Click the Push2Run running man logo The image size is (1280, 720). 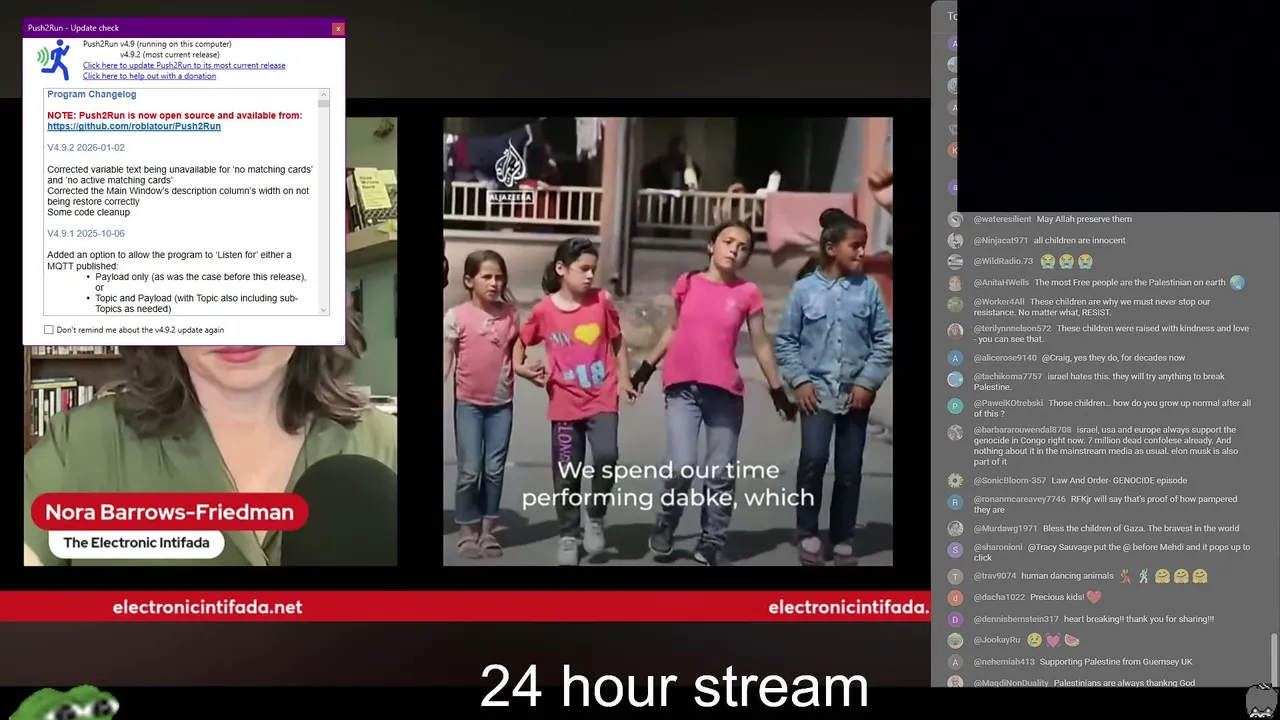[x=54, y=60]
